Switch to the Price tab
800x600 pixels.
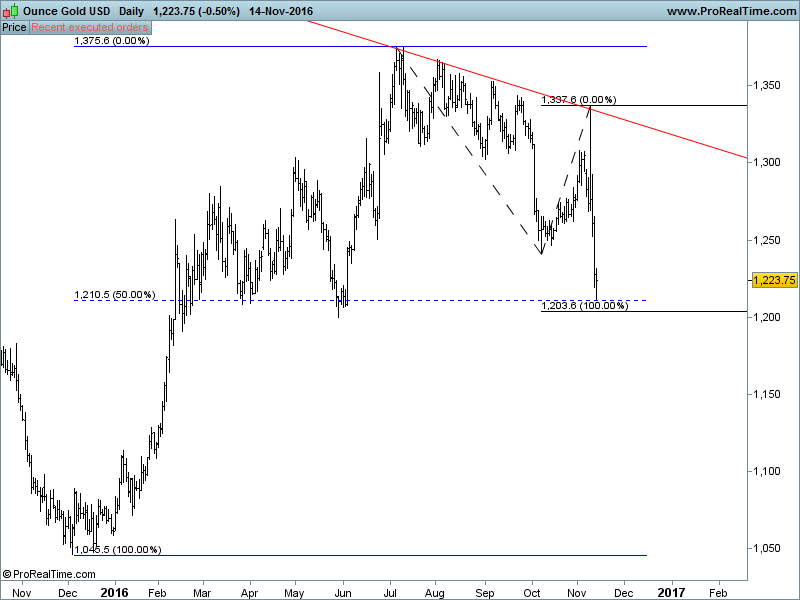[x=14, y=27]
